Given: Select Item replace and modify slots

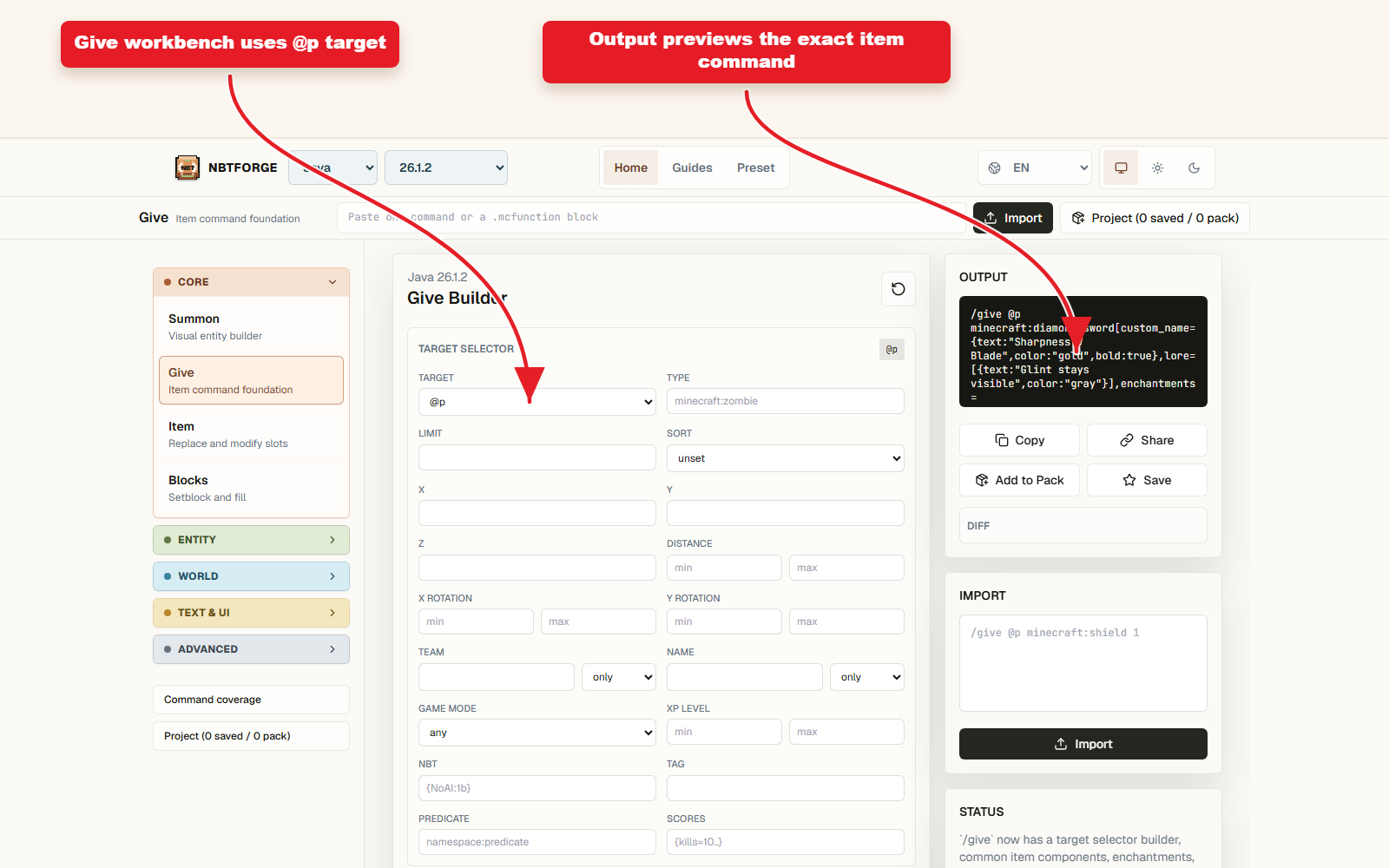Looking at the screenshot, I should pos(251,434).
